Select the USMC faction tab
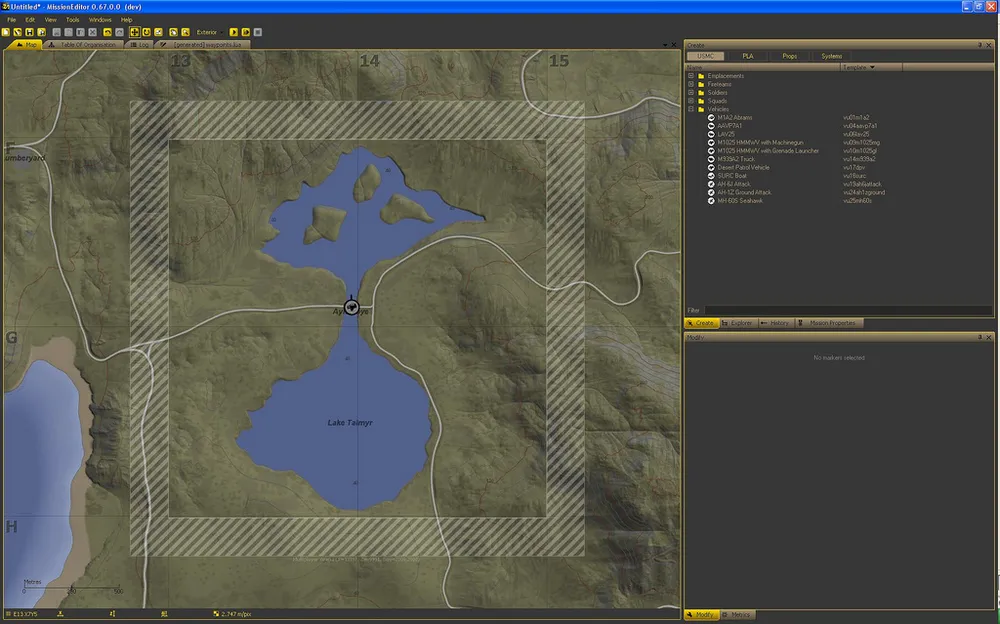1000x624 pixels. click(x=705, y=56)
